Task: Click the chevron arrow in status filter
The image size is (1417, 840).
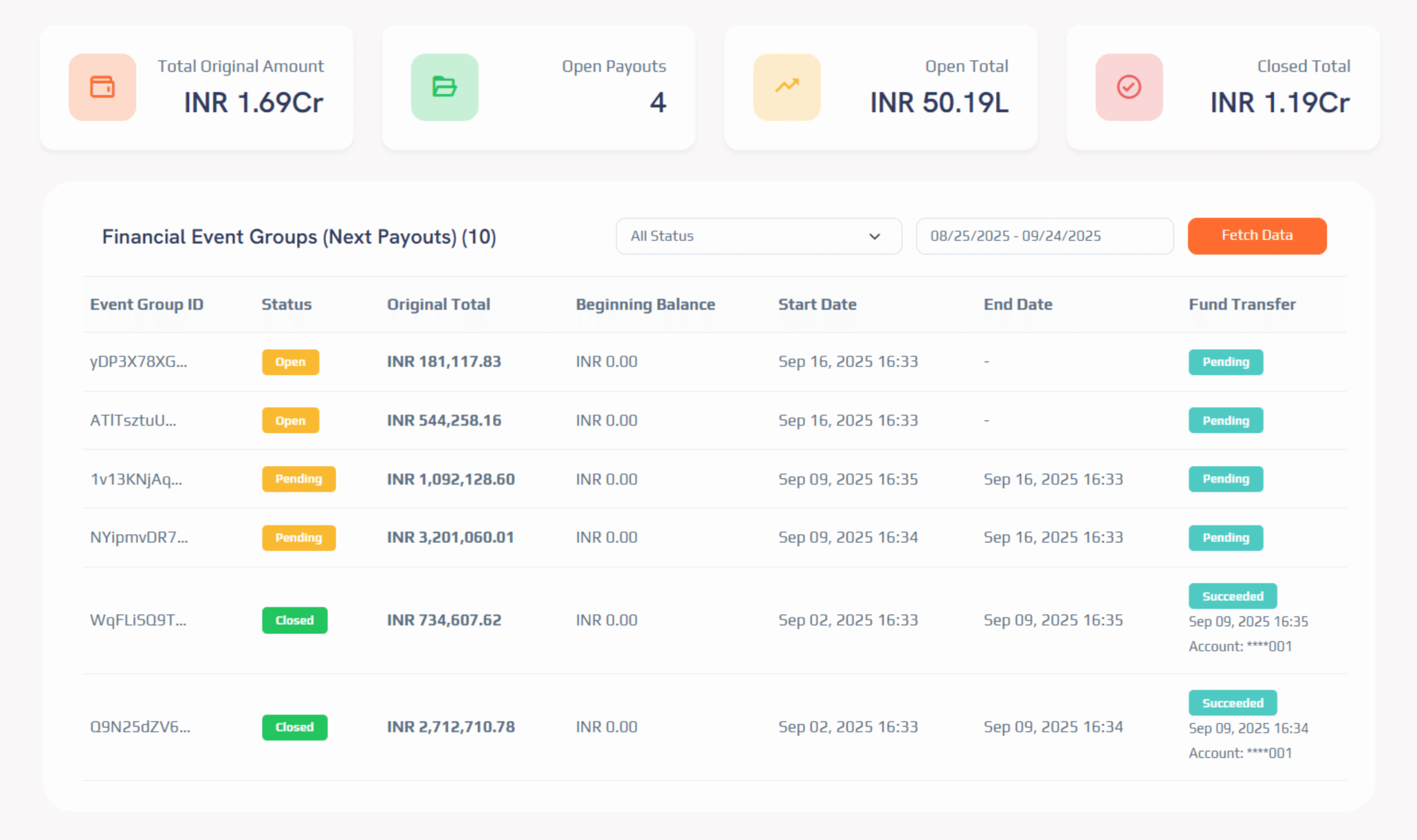Action: pyautogui.click(x=875, y=236)
